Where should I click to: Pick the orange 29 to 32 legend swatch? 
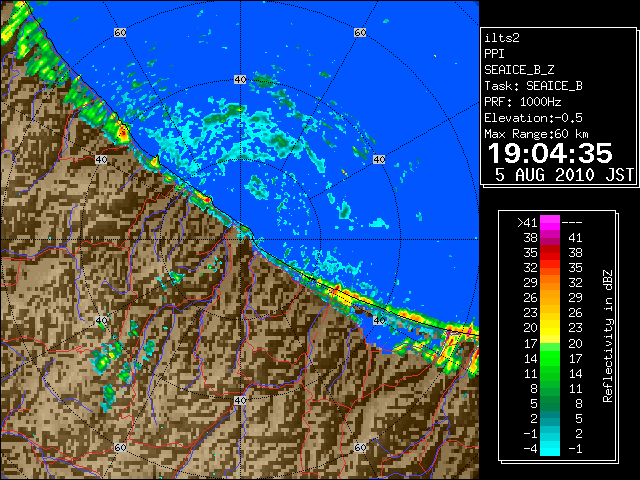550,283
